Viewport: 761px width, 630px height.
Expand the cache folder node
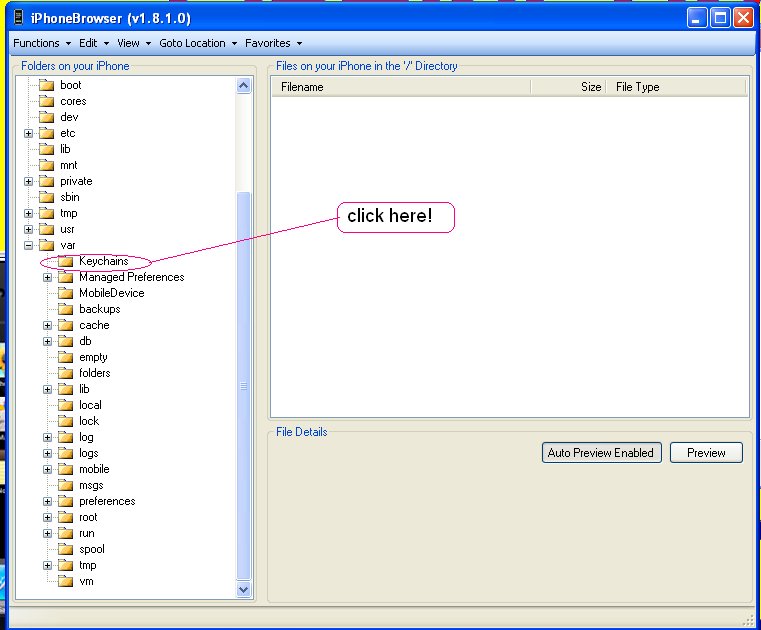tap(48, 326)
